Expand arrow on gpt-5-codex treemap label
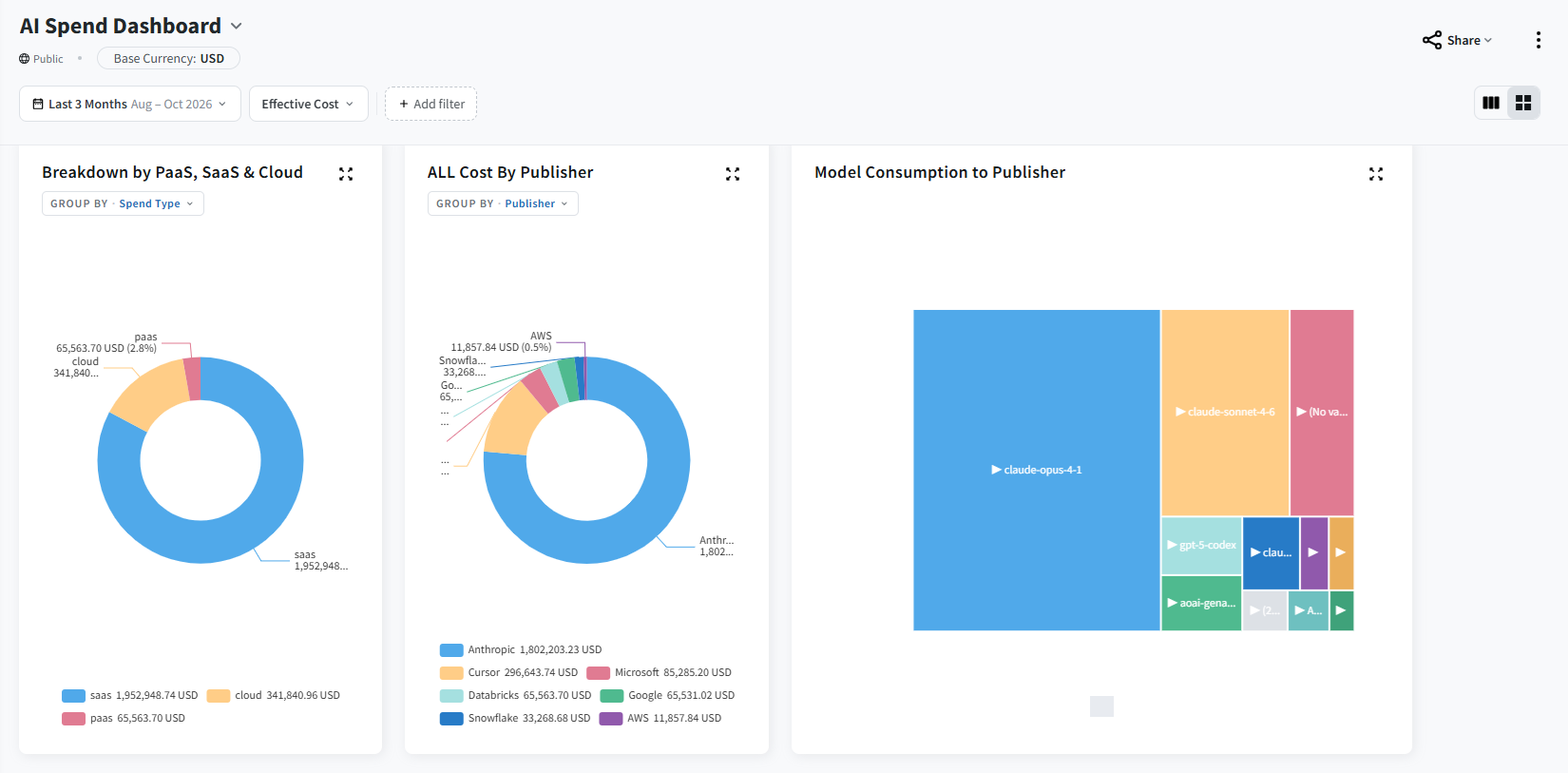Image resolution: width=1568 pixels, height=773 pixels. (1172, 545)
